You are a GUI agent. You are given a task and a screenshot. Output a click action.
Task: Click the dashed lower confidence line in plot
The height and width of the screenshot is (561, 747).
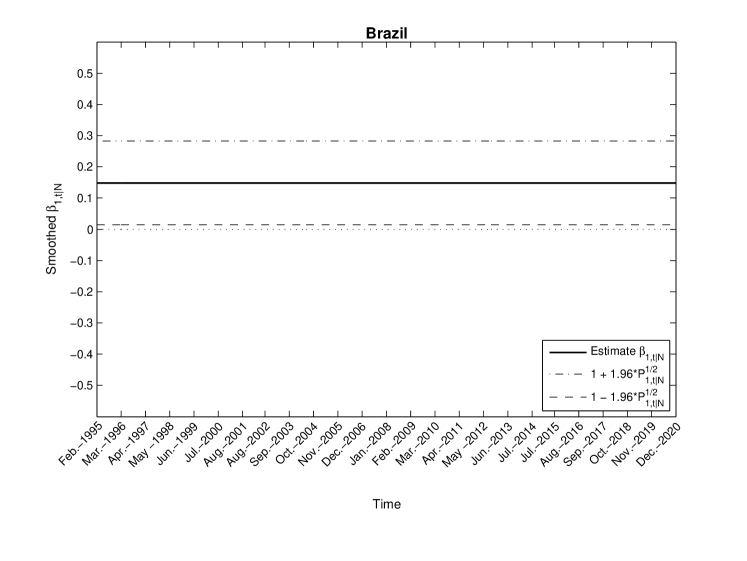386,224
